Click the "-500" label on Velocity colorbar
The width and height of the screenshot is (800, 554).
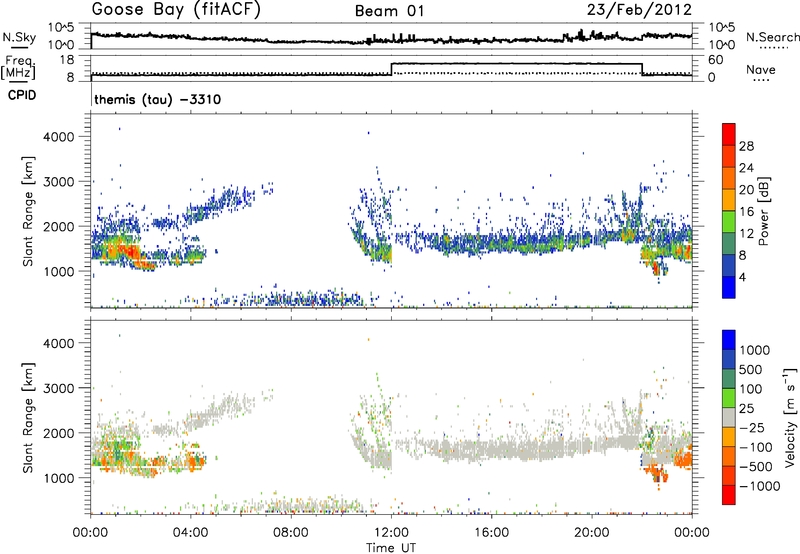click(x=756, y=467)
